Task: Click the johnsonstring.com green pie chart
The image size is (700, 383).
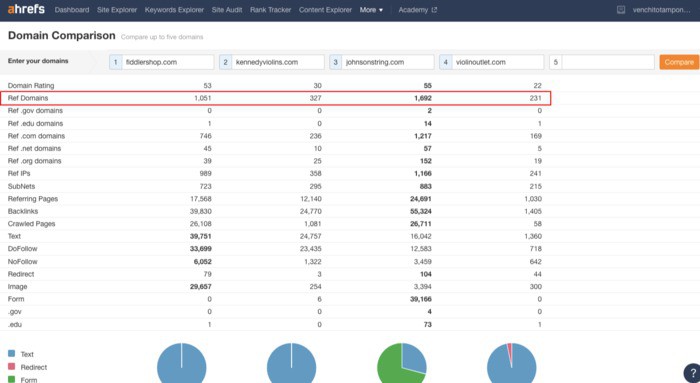Action: 402,363
